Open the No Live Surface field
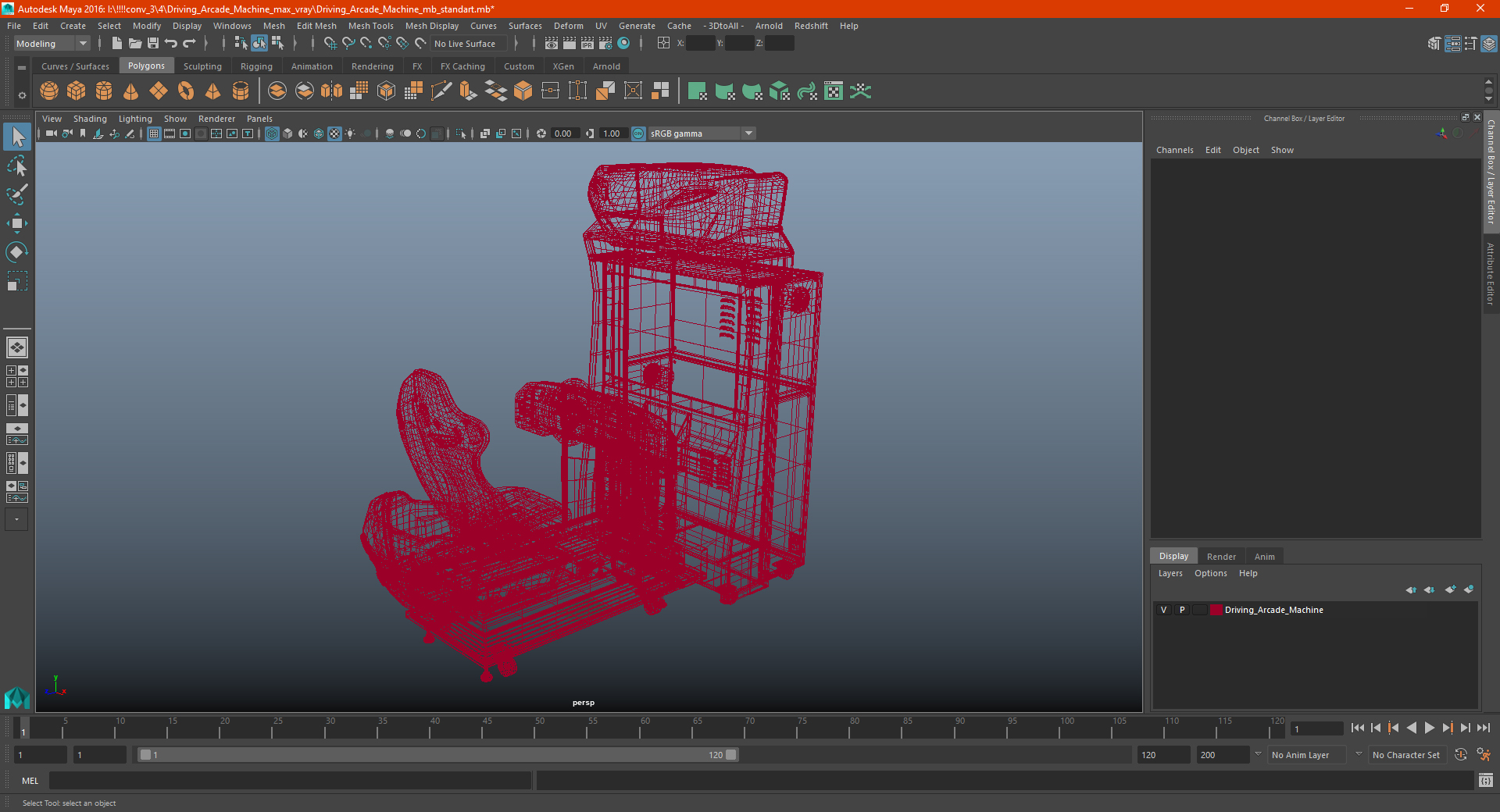1500x812 pixels. pos(468,44)
